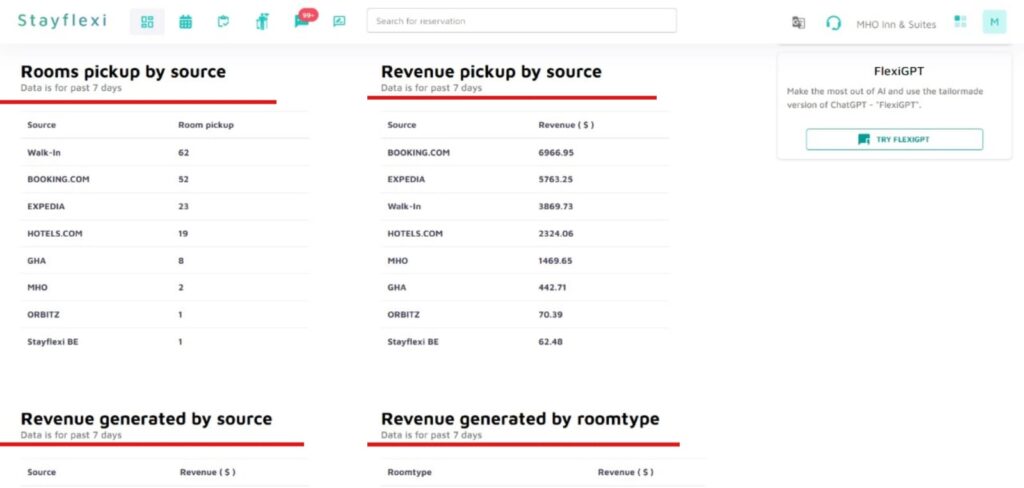Click ORBITZ row in Revenue pickup table
Viewport: 1024px width, 488px height.
[x=525, y=315]
